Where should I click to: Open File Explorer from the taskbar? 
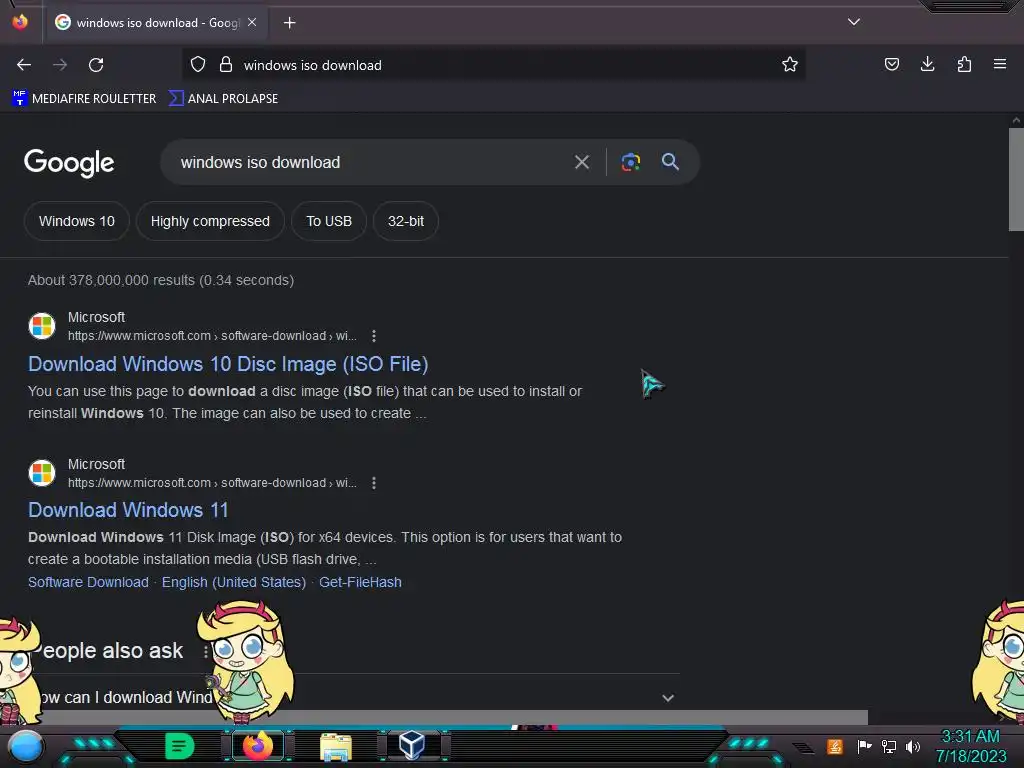pyautogui.click(x=336, y=746)
